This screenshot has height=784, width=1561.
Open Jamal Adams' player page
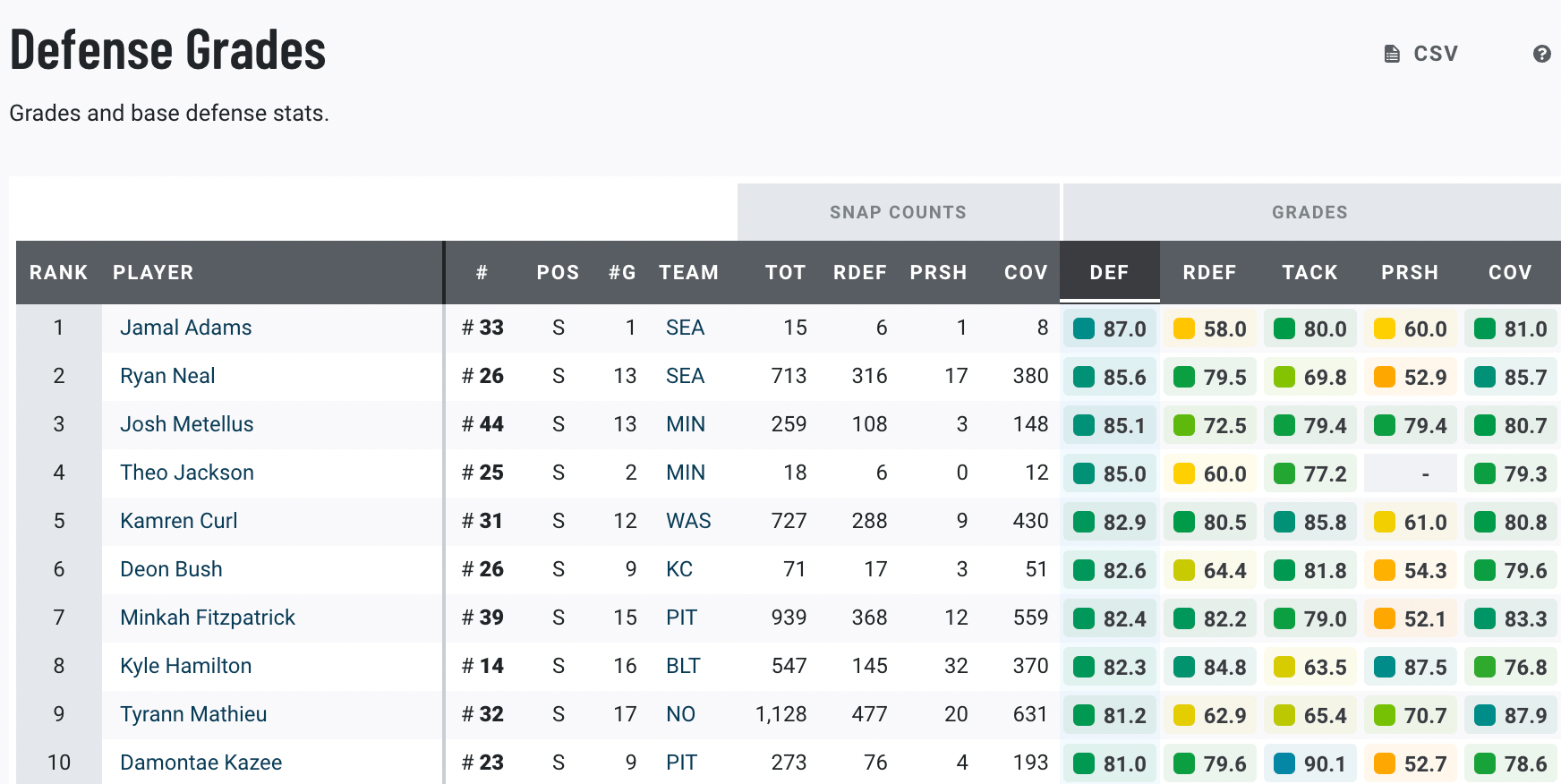(x=185, y=328)
